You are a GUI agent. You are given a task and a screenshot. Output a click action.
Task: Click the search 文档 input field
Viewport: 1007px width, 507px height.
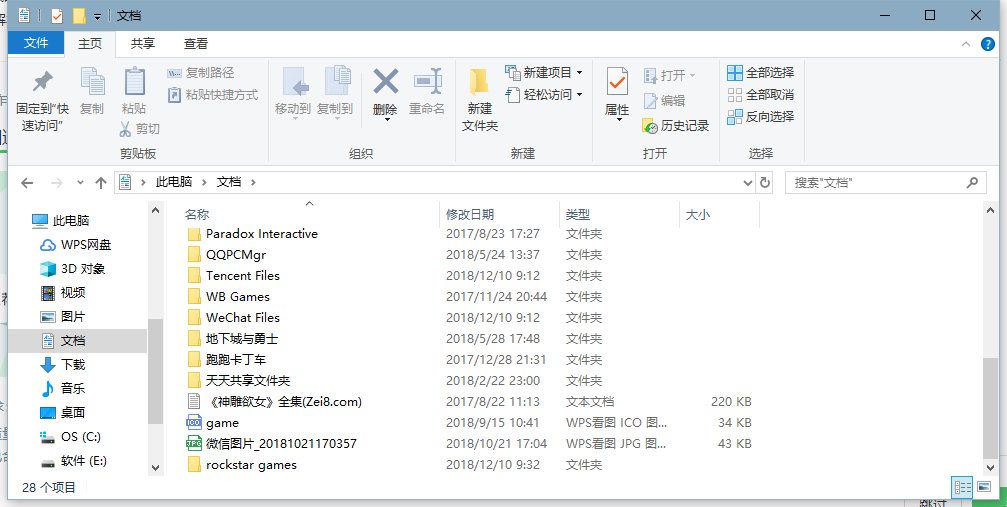pos(886,182)
